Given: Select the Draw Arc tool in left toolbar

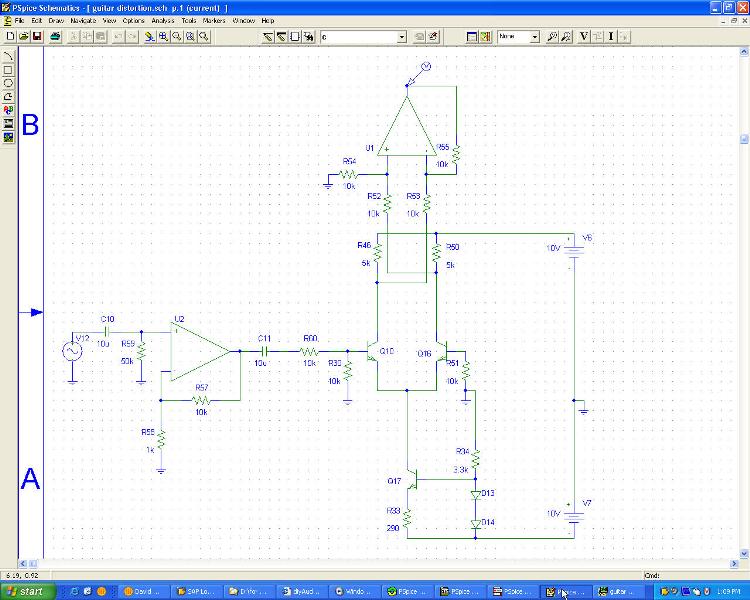Looking at the screenshot, I should point(8,56).
